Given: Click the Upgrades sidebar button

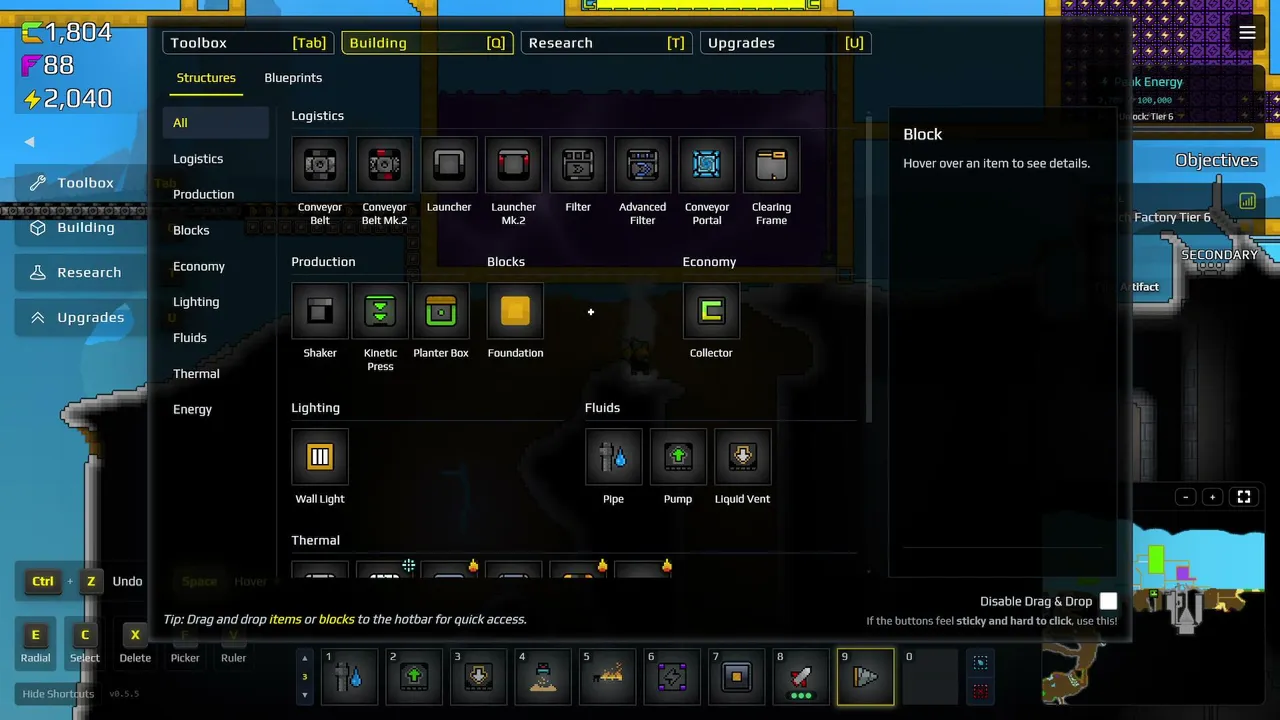Looking at the screenshot, I should click(80, 317).
